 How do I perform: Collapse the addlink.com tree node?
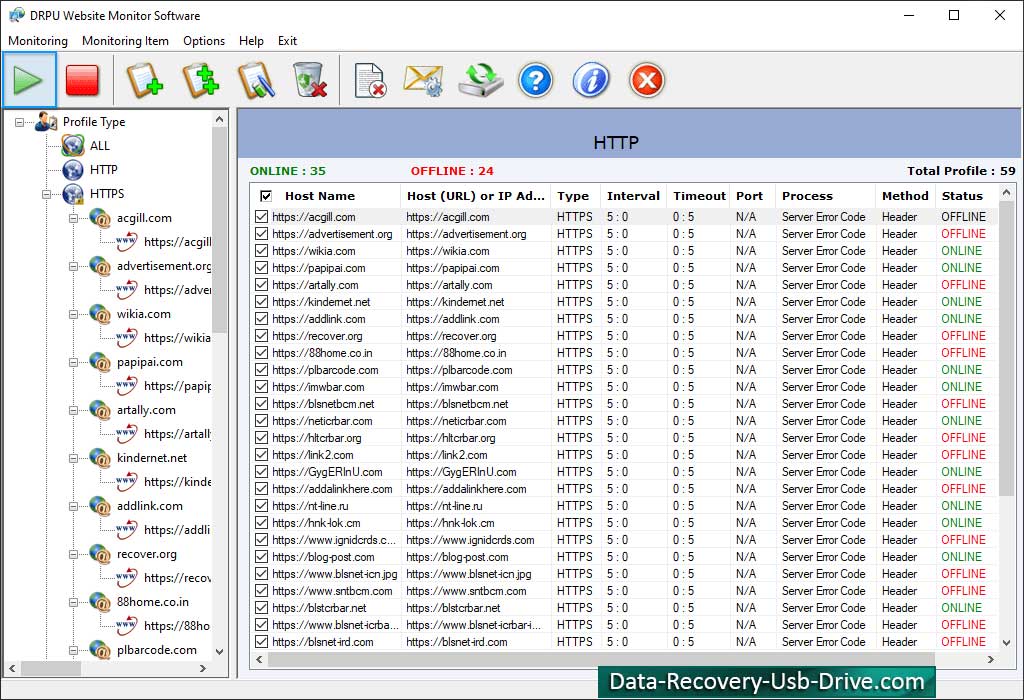coord(74,506)
